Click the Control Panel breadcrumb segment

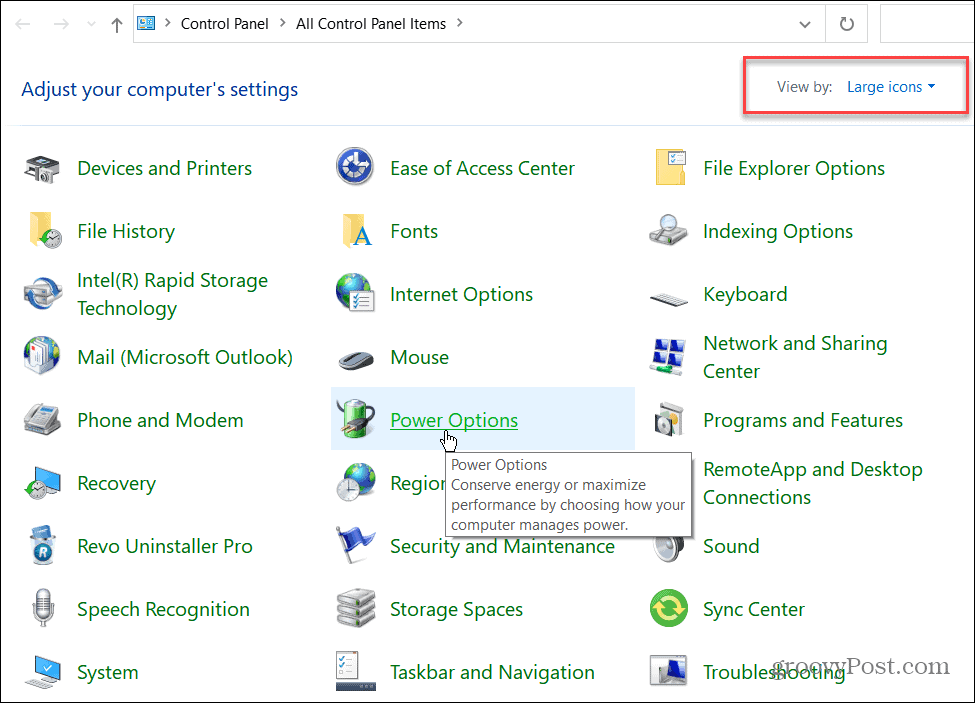coord(224,24)
